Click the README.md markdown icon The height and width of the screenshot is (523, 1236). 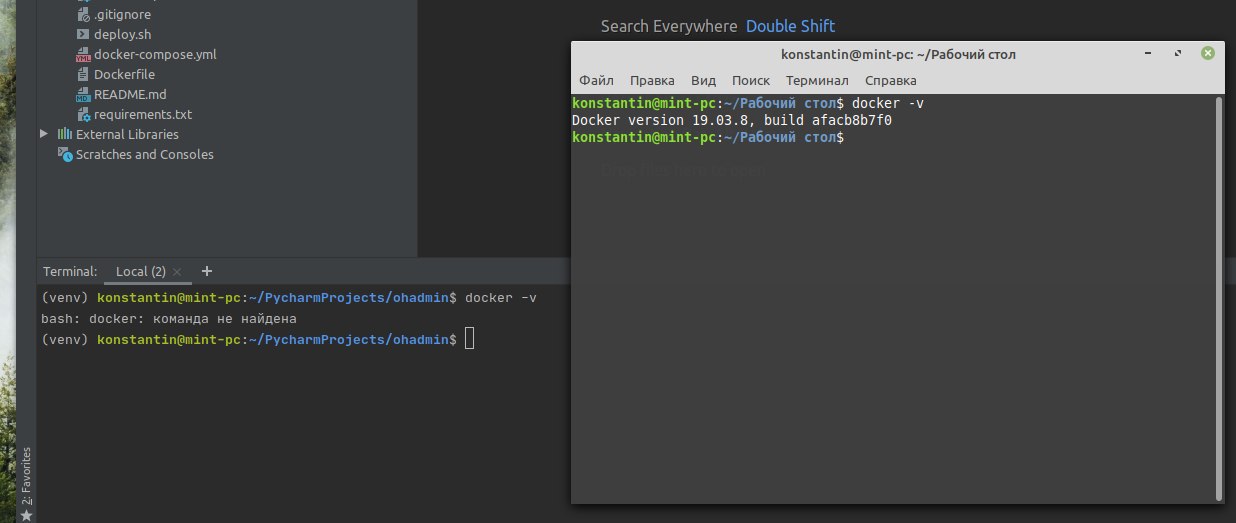pos(84,95)
